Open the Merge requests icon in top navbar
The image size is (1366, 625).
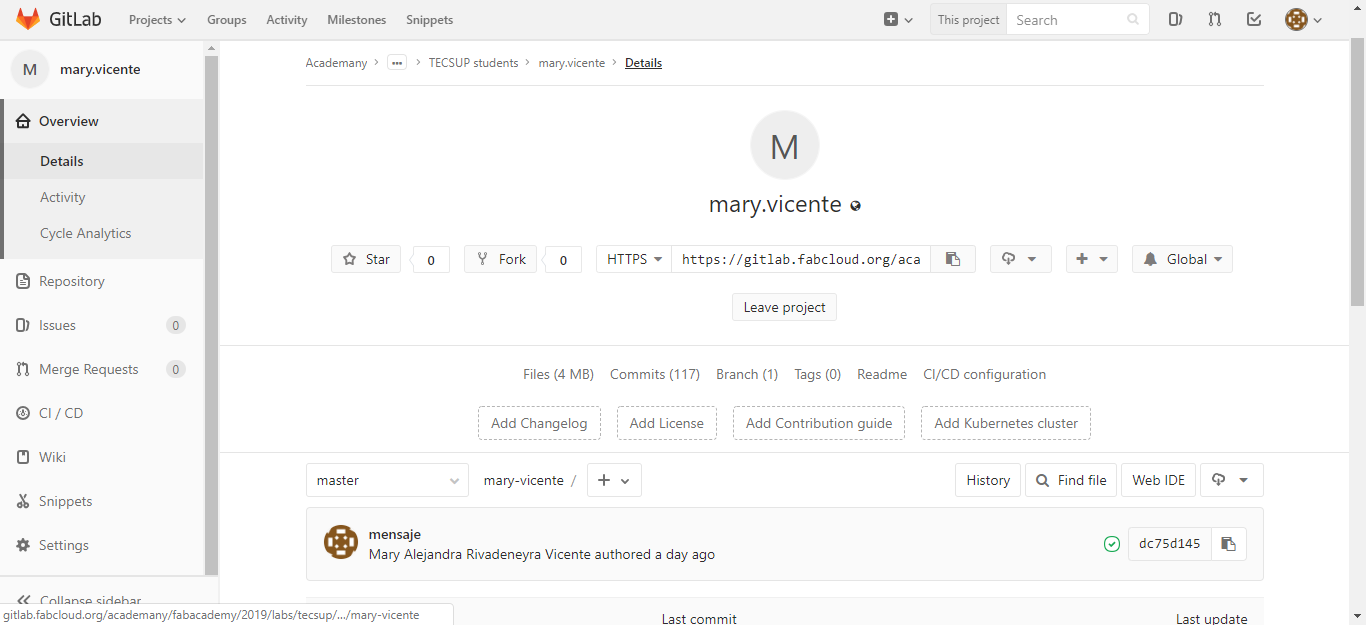coord(1215,19)
